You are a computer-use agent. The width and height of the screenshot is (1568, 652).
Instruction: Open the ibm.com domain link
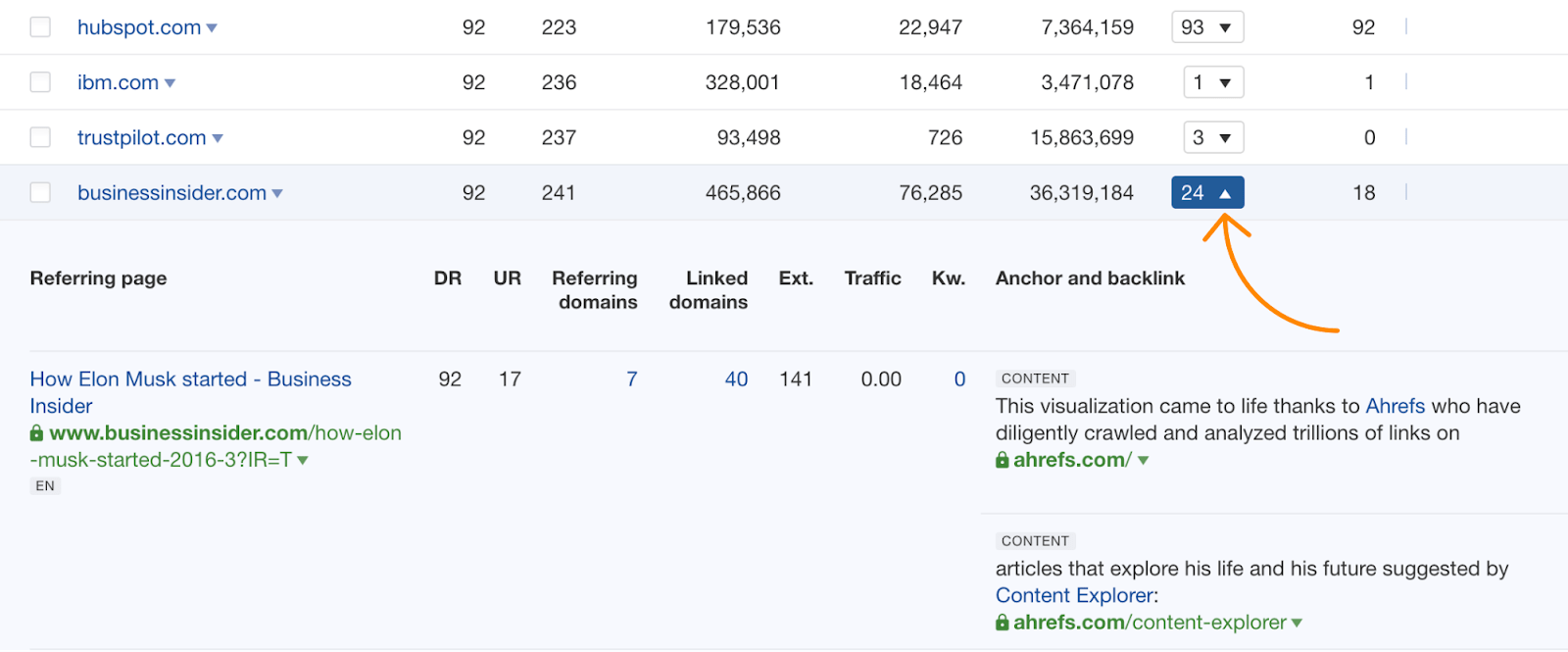tap(118, 82)
